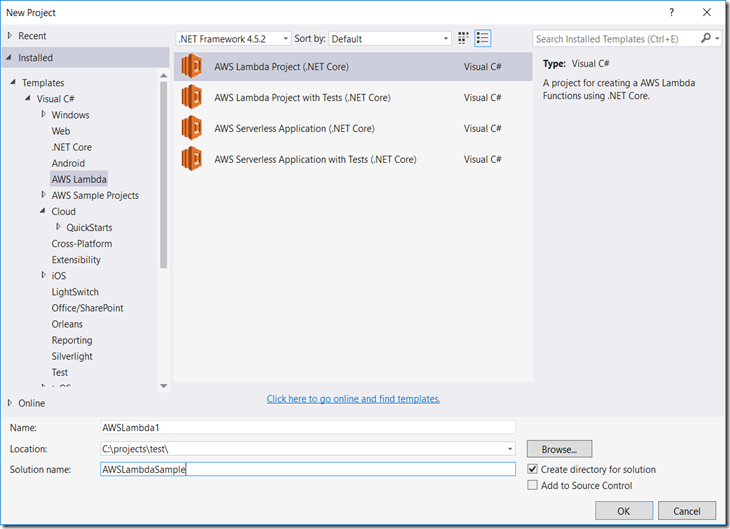
Task: Toggle Create directory for solution checkbox
Action: 532,469
